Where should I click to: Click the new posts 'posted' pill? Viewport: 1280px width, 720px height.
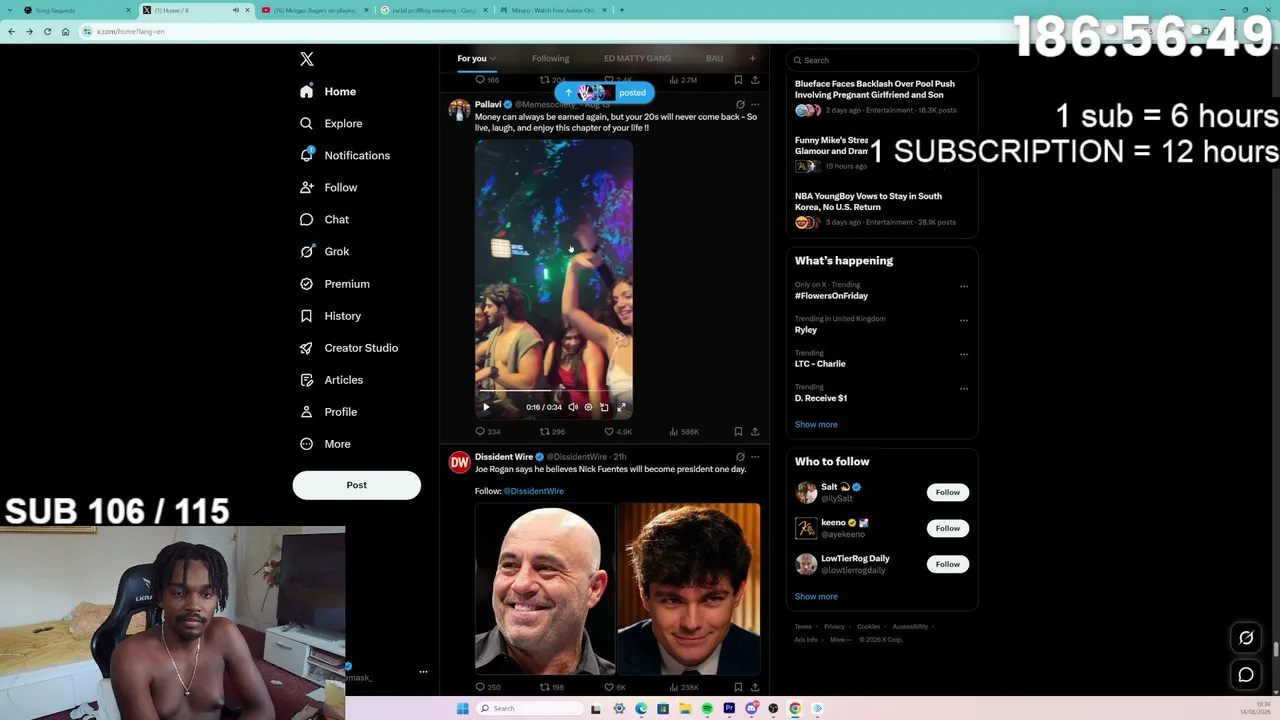[605, 93]
